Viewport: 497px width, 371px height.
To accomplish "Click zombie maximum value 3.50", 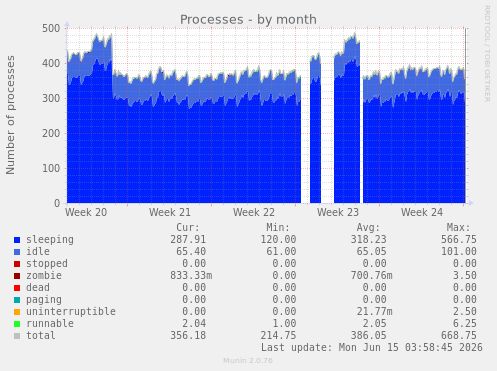I will point(465,276).
